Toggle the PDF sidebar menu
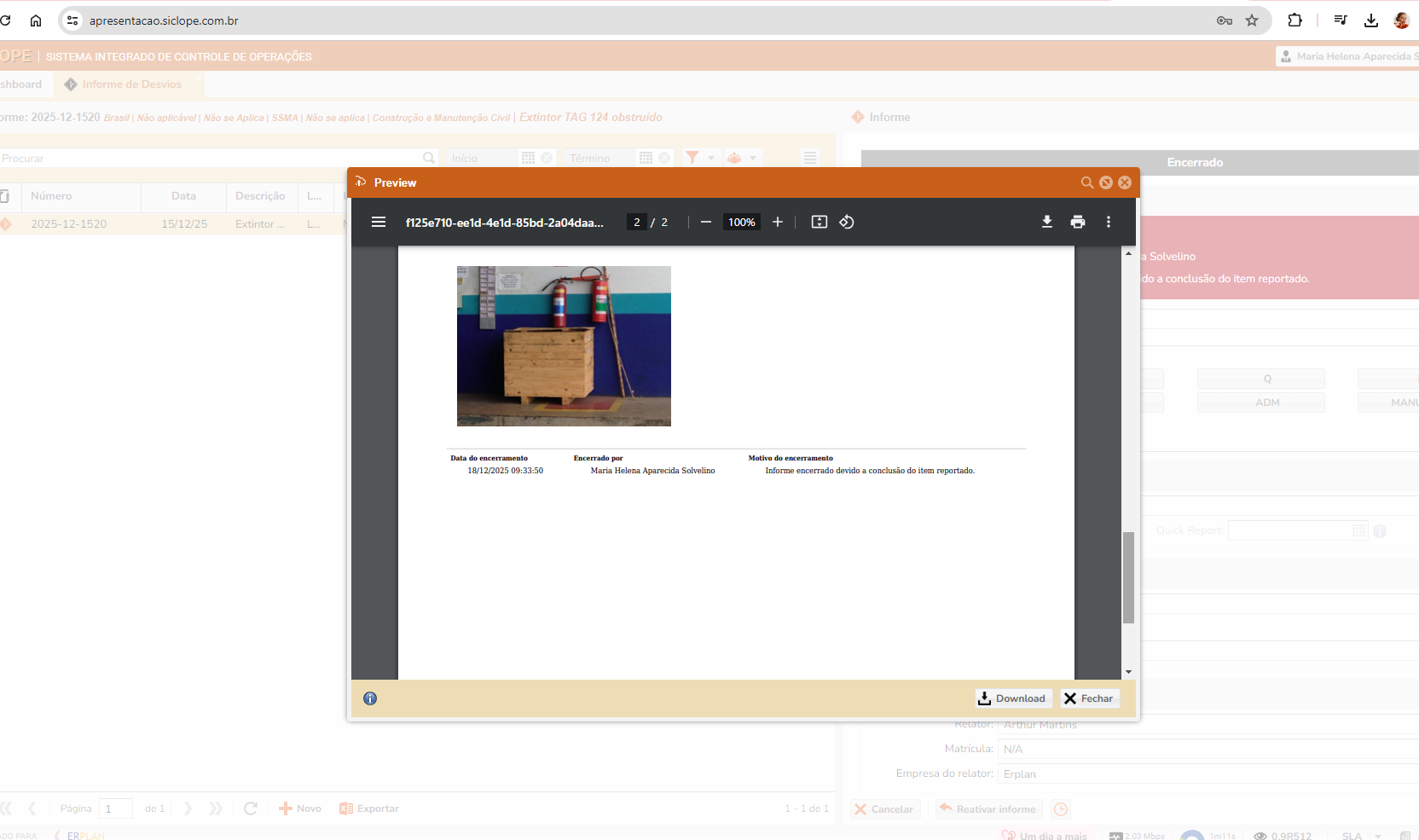The width and height of the screenshot is (1419, 840). coord(379,223)
